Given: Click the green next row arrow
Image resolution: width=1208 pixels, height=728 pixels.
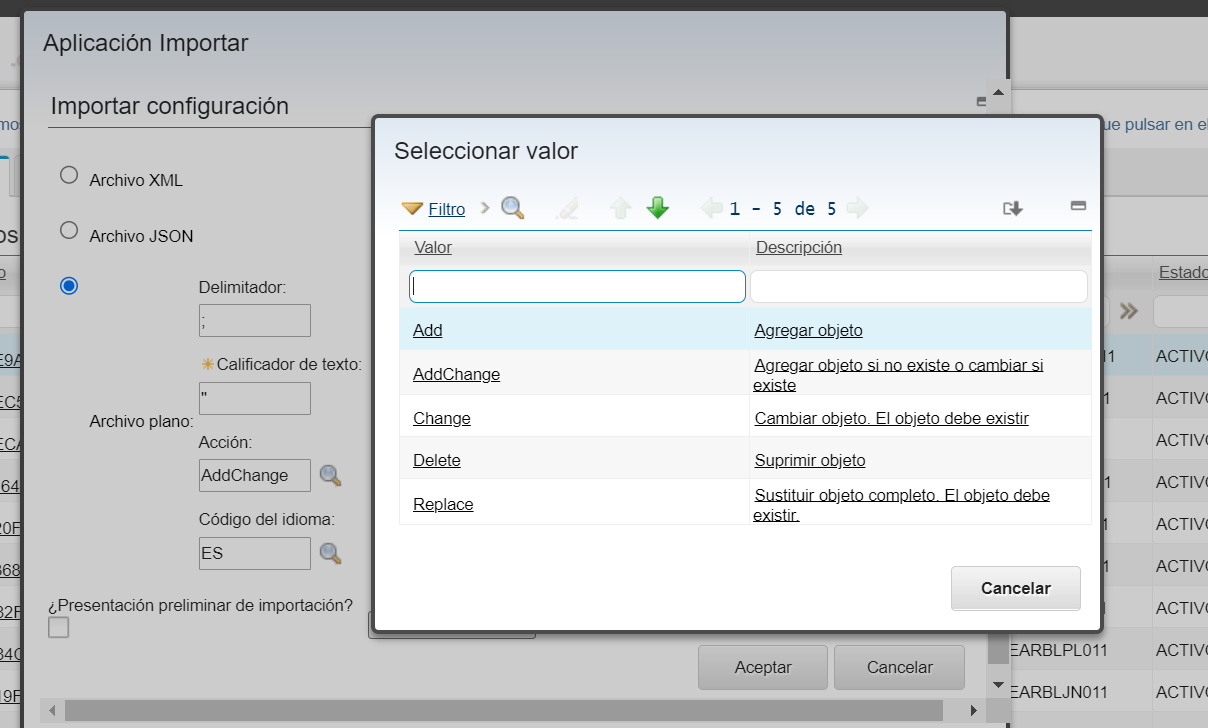Looking at the screenshot, I should click(x=657, y=208).
